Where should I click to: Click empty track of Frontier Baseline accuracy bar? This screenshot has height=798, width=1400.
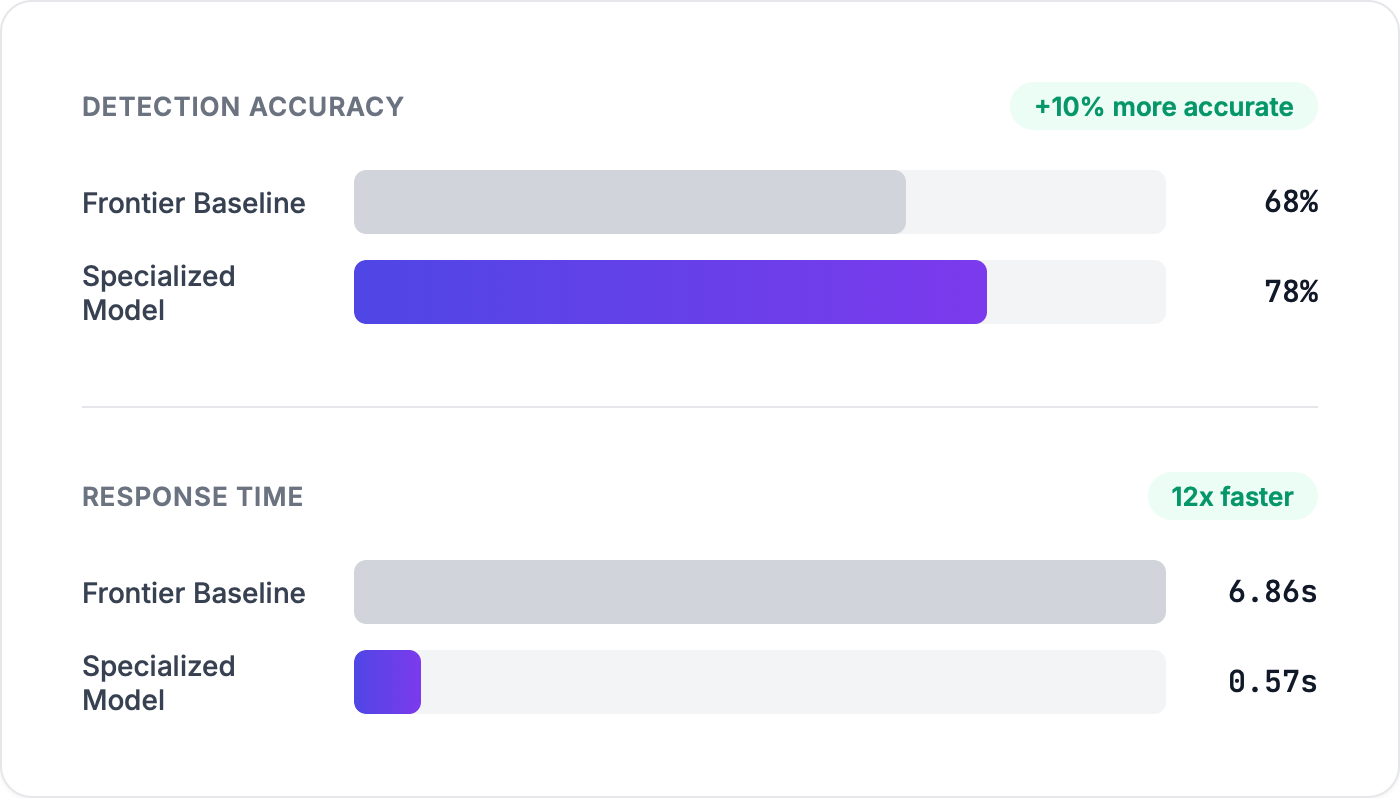1035,202
